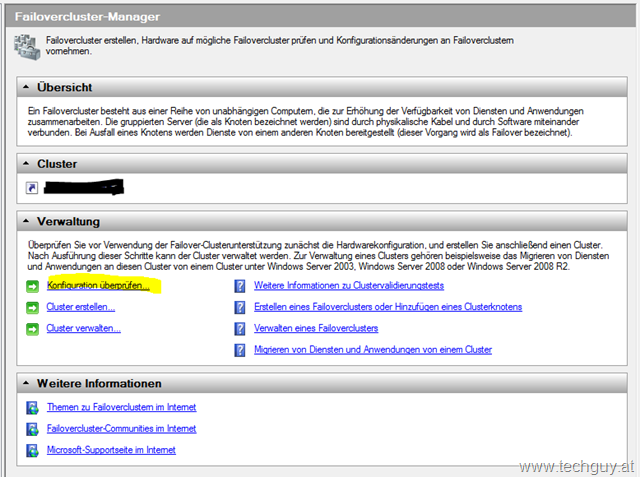Viewport: 640px width, 477px height.
Task: Collapse the Weitere Informationen section
Action: point(26,383)
